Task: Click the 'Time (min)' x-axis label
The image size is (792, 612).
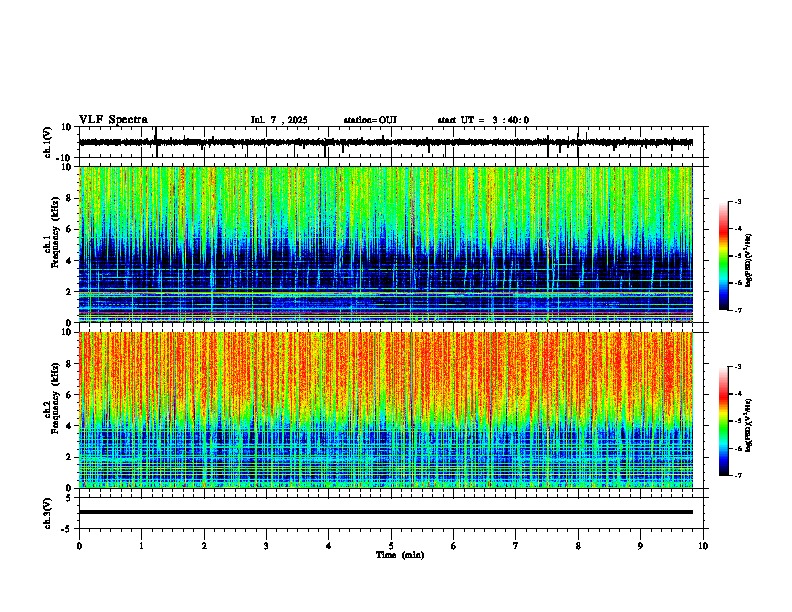Action: 400,555
